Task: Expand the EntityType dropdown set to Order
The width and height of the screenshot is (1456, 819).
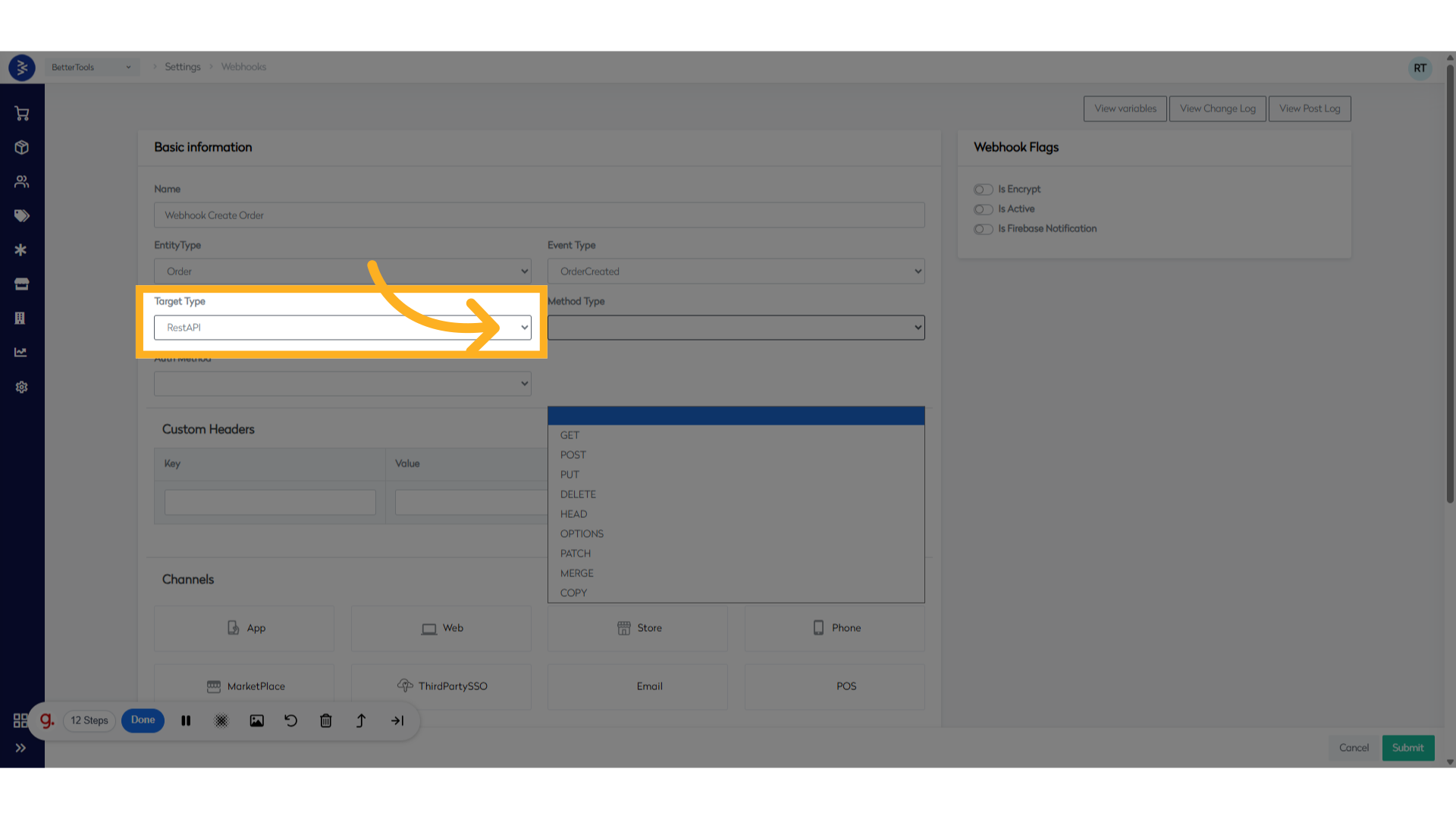Action: click(x=341, y=271)
